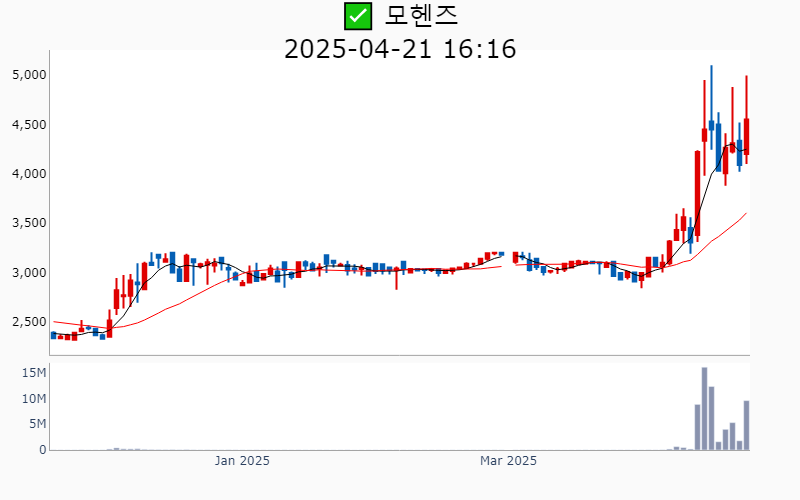Click the 3,000 price axis label
This screenshot has width=800, height=500.
29,272
